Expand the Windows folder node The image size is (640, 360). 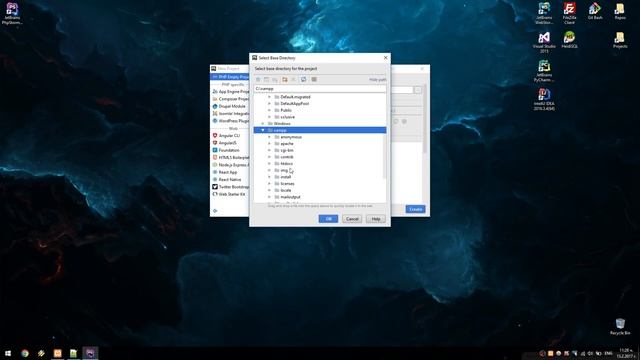pos(263,123)
